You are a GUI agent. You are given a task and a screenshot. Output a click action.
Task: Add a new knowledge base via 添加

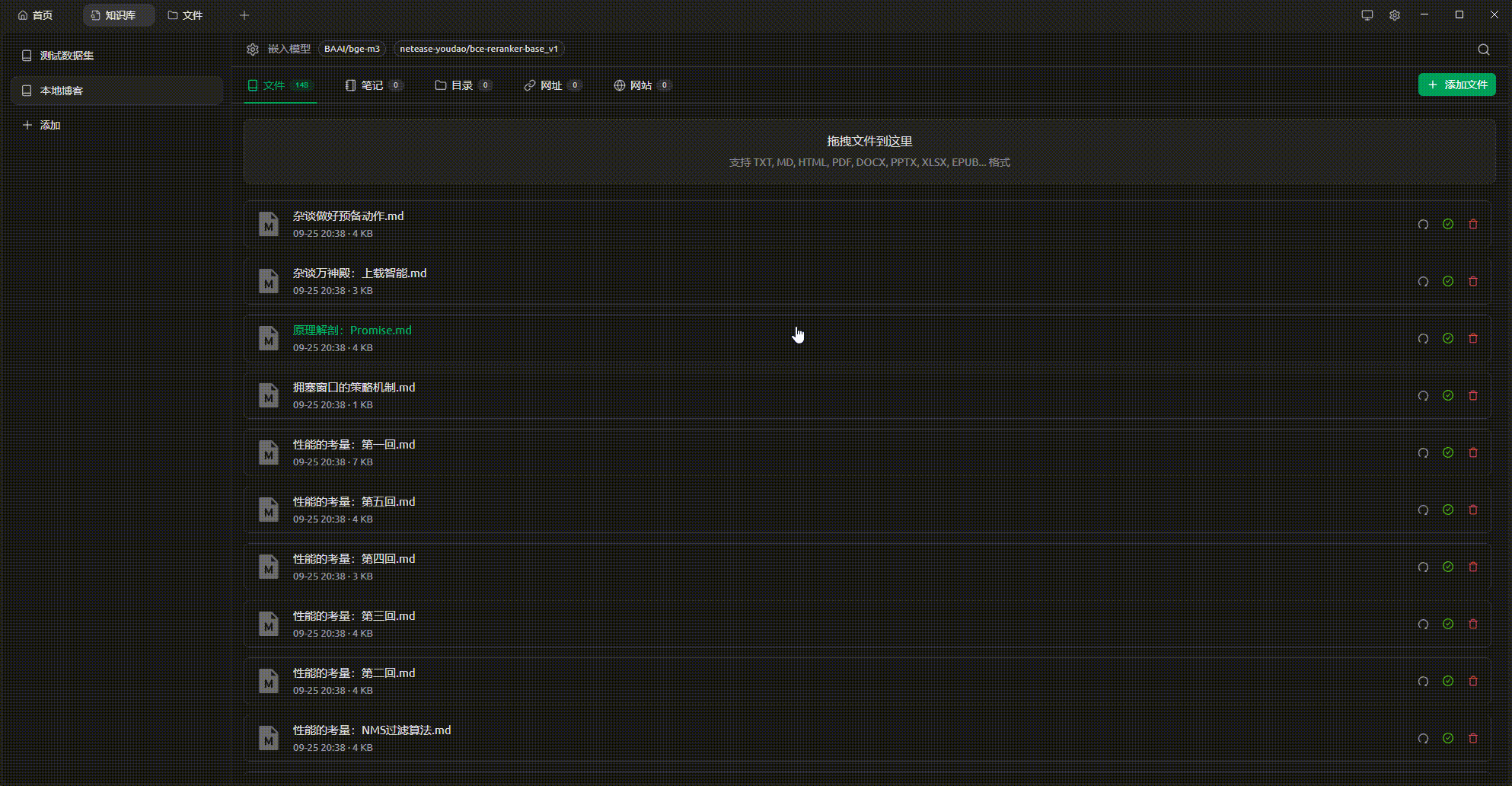tap(49, 125)
